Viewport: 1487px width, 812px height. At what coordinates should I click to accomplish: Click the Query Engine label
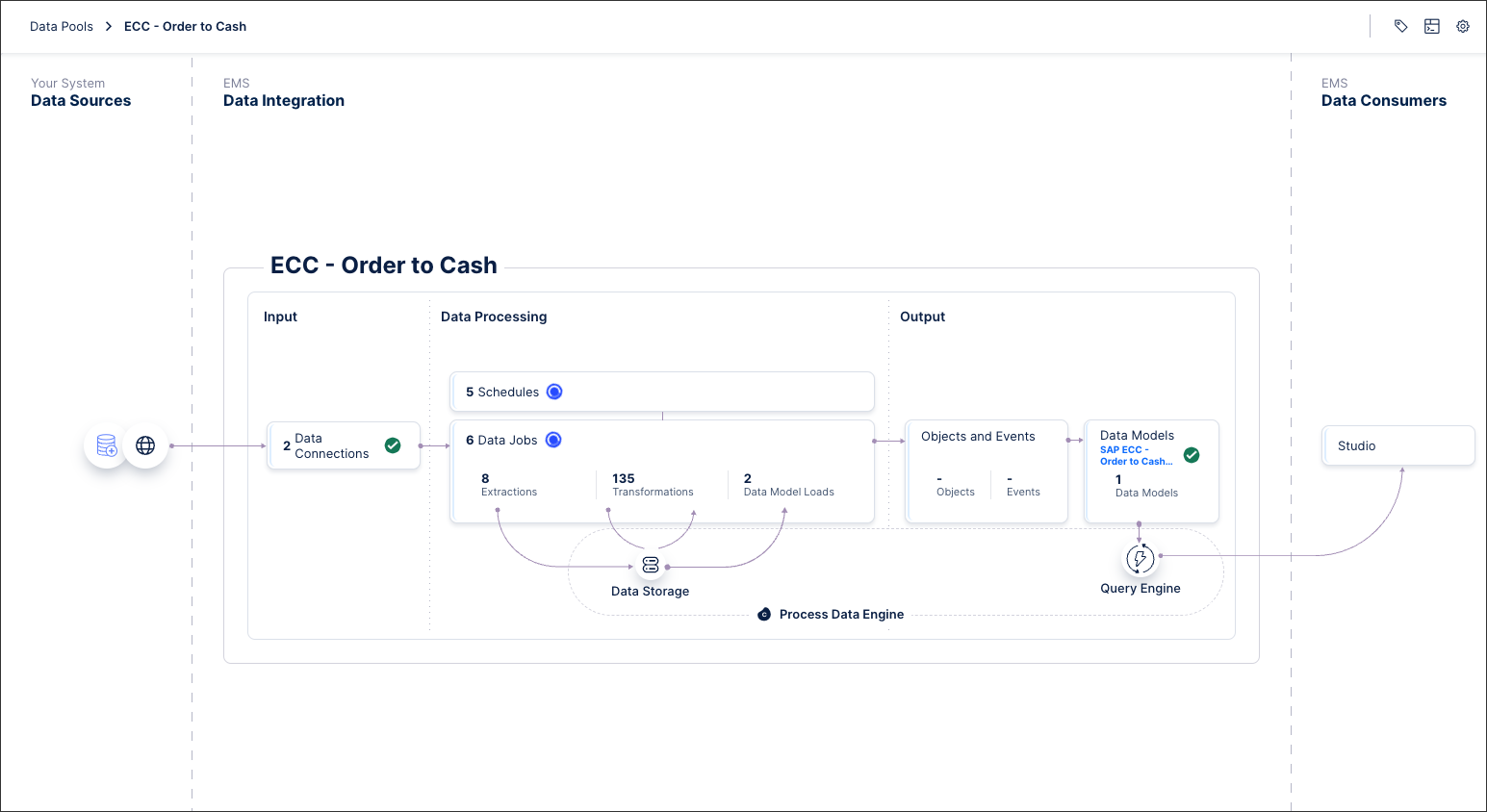1141,589
